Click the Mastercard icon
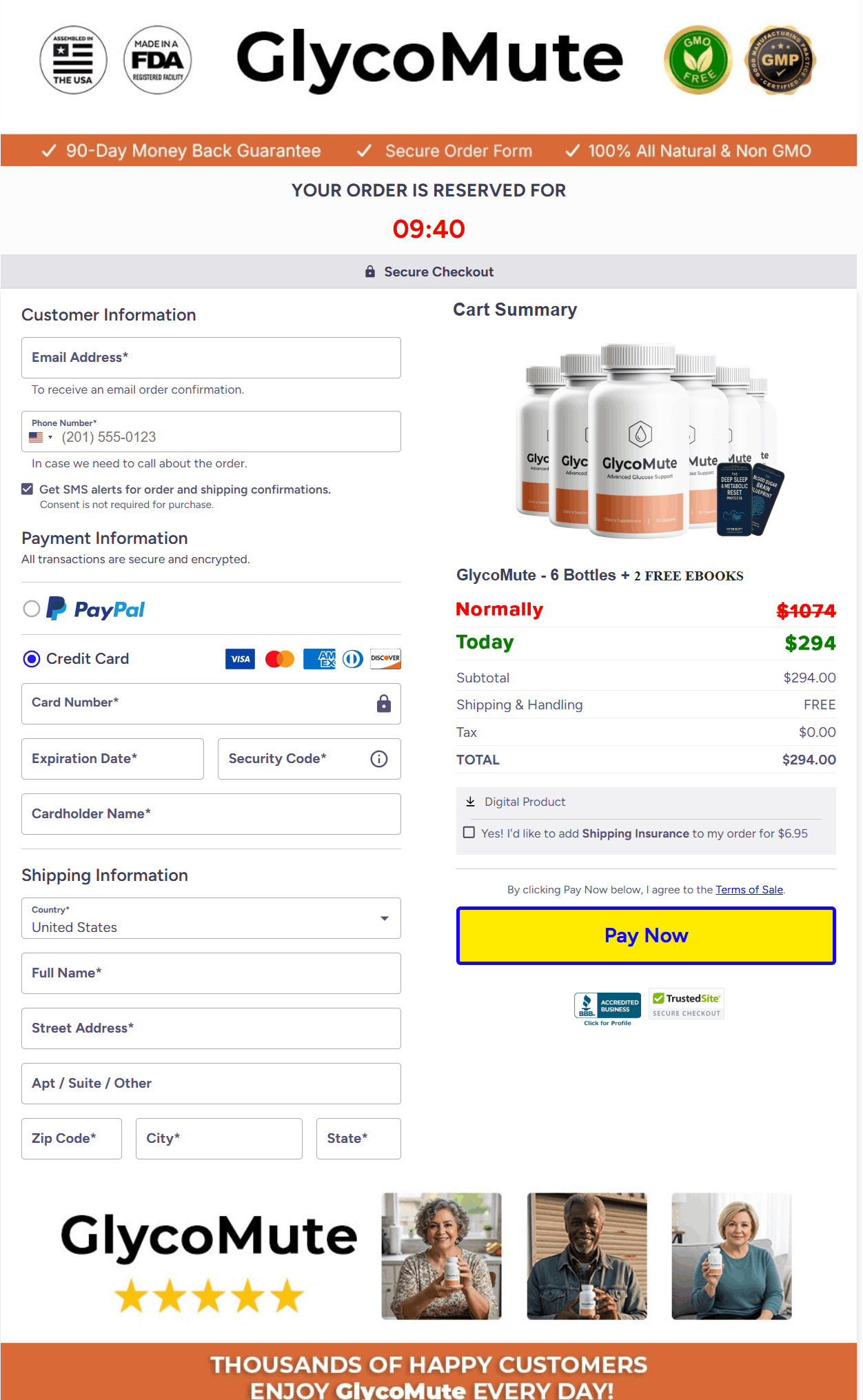The height and width of the screenshot is (1400, 863). (x=279, y=659)
